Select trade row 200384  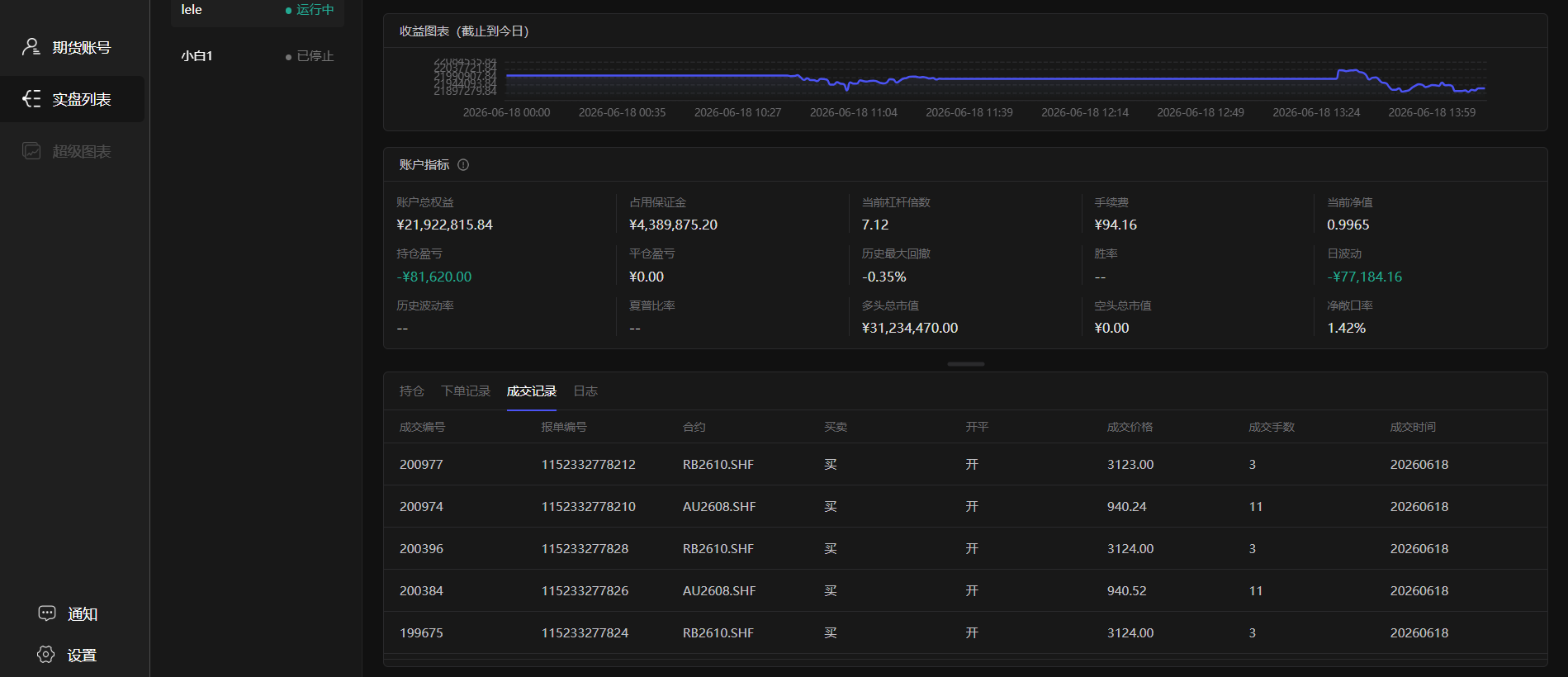point(965,590)
